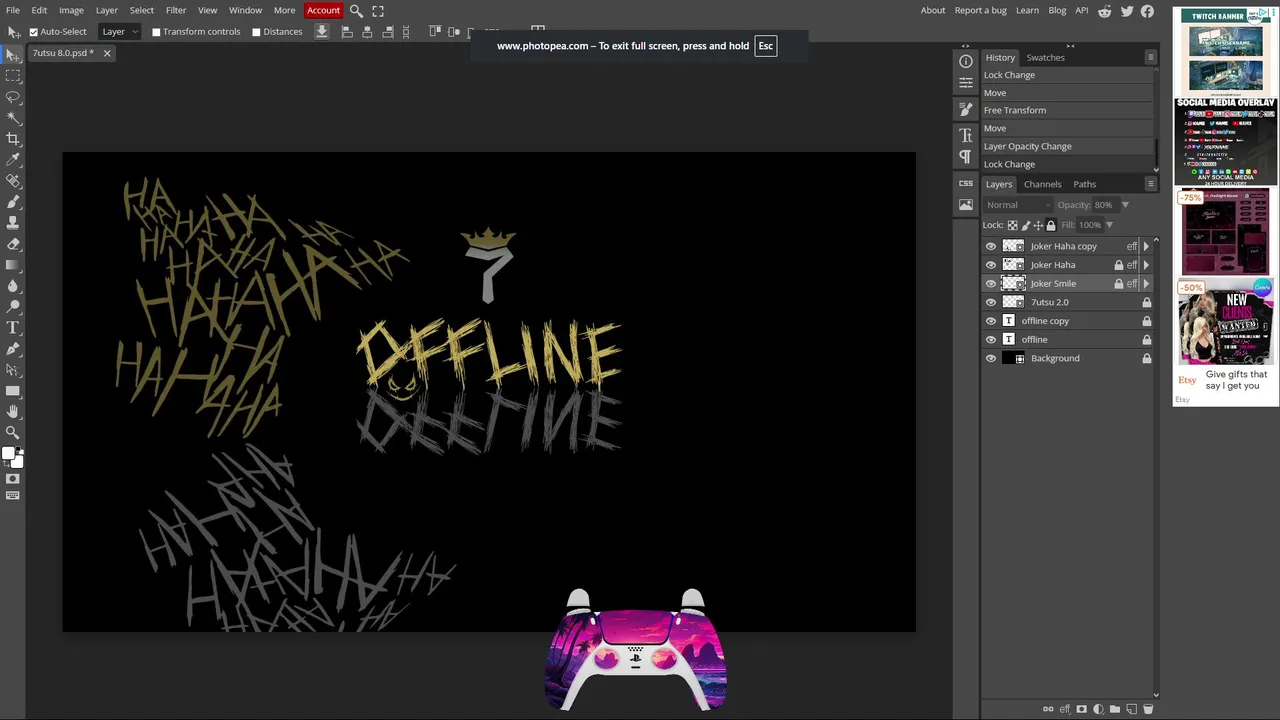1280x720 pixels.
Task: Toggle the Auto-Select checkbox
Action: coord(33,32)
